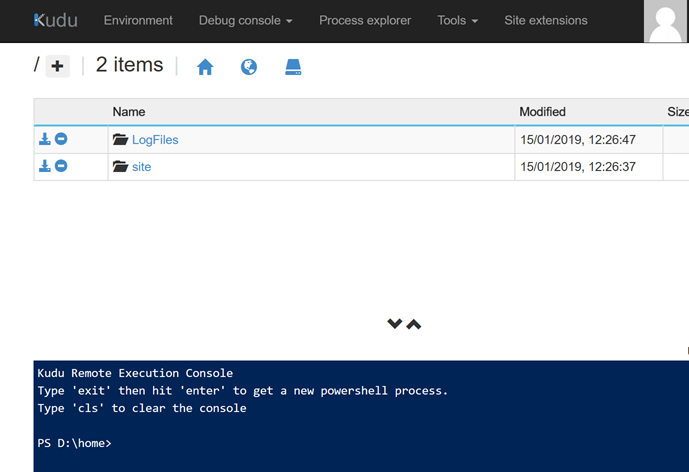The height and width of the screenshot is (472, 689).
Task: Click the system drive icon
Action: [293, 67]
